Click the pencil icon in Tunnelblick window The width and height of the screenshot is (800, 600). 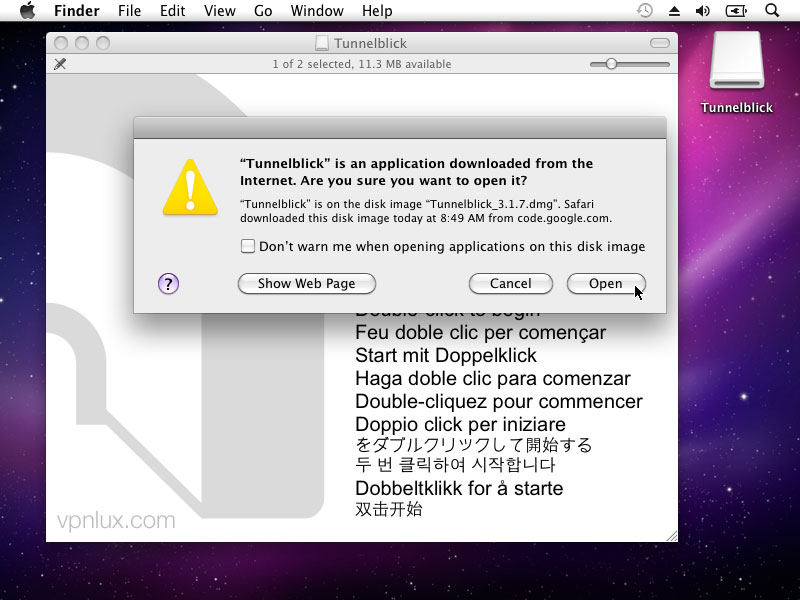click(x=60, y=64)
